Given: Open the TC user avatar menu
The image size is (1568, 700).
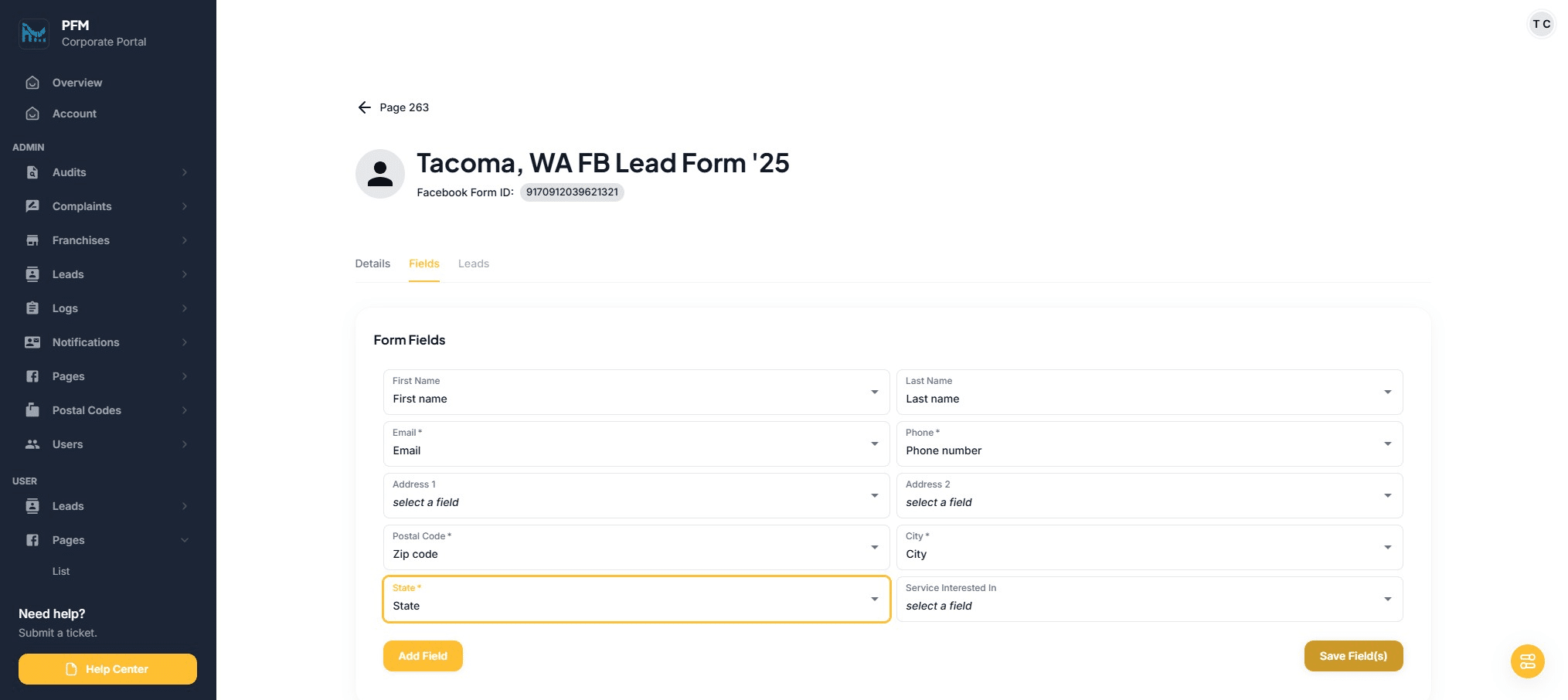Looking at the screenshot, I should [x=1541, y=24].
